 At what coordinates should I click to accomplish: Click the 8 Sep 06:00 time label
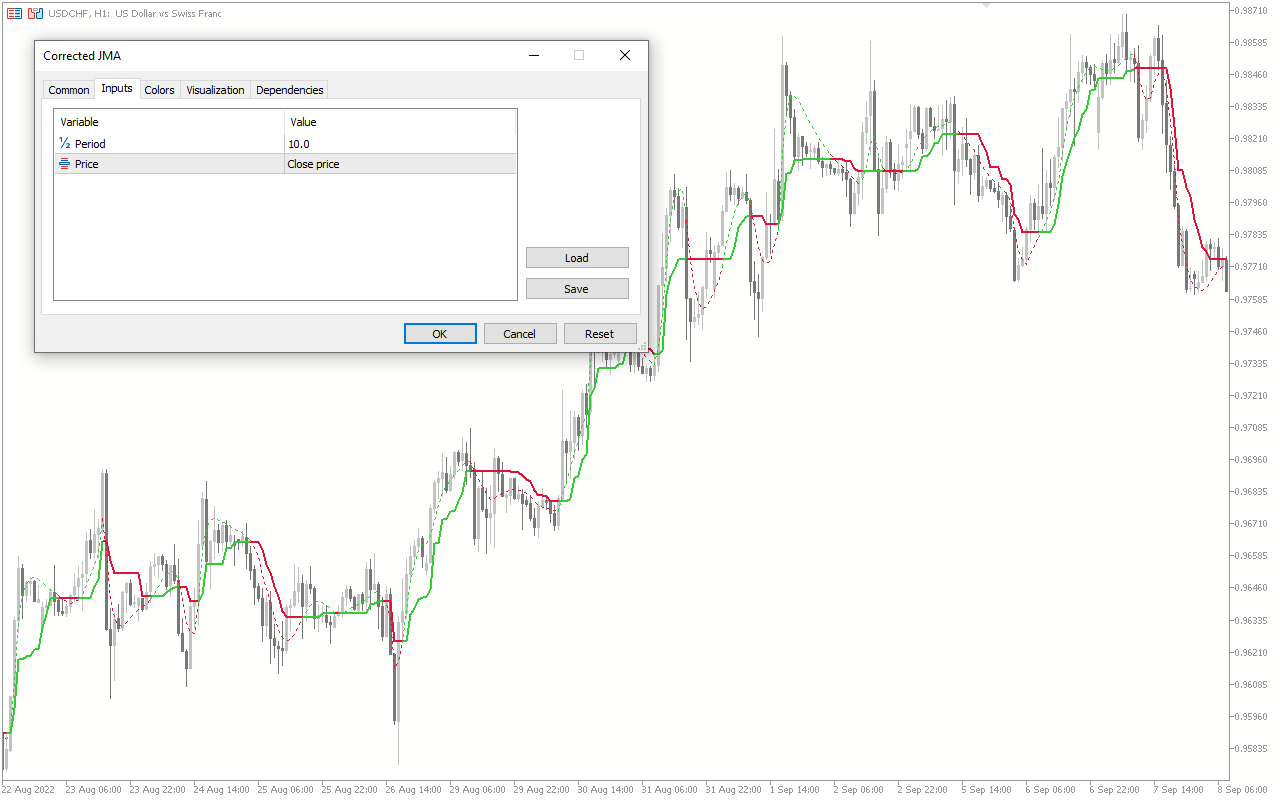[1241, 789]
